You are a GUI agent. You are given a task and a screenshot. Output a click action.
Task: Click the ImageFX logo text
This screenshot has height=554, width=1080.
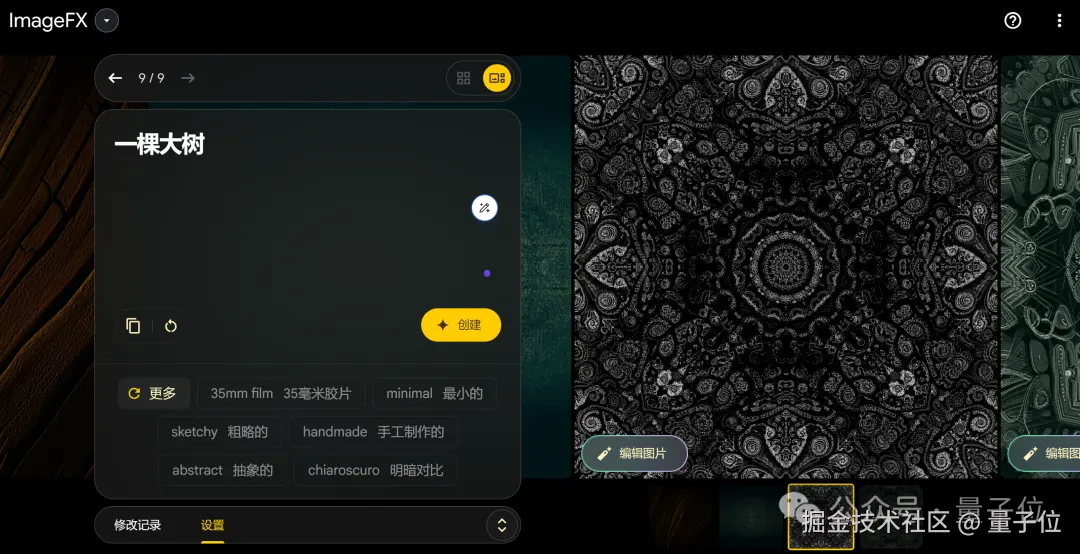[x=48, y=21]
